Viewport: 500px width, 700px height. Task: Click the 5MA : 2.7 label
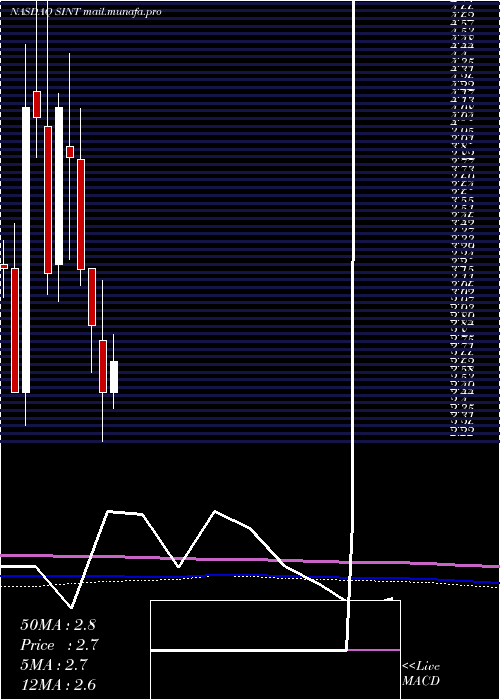(x=54, y=665)
